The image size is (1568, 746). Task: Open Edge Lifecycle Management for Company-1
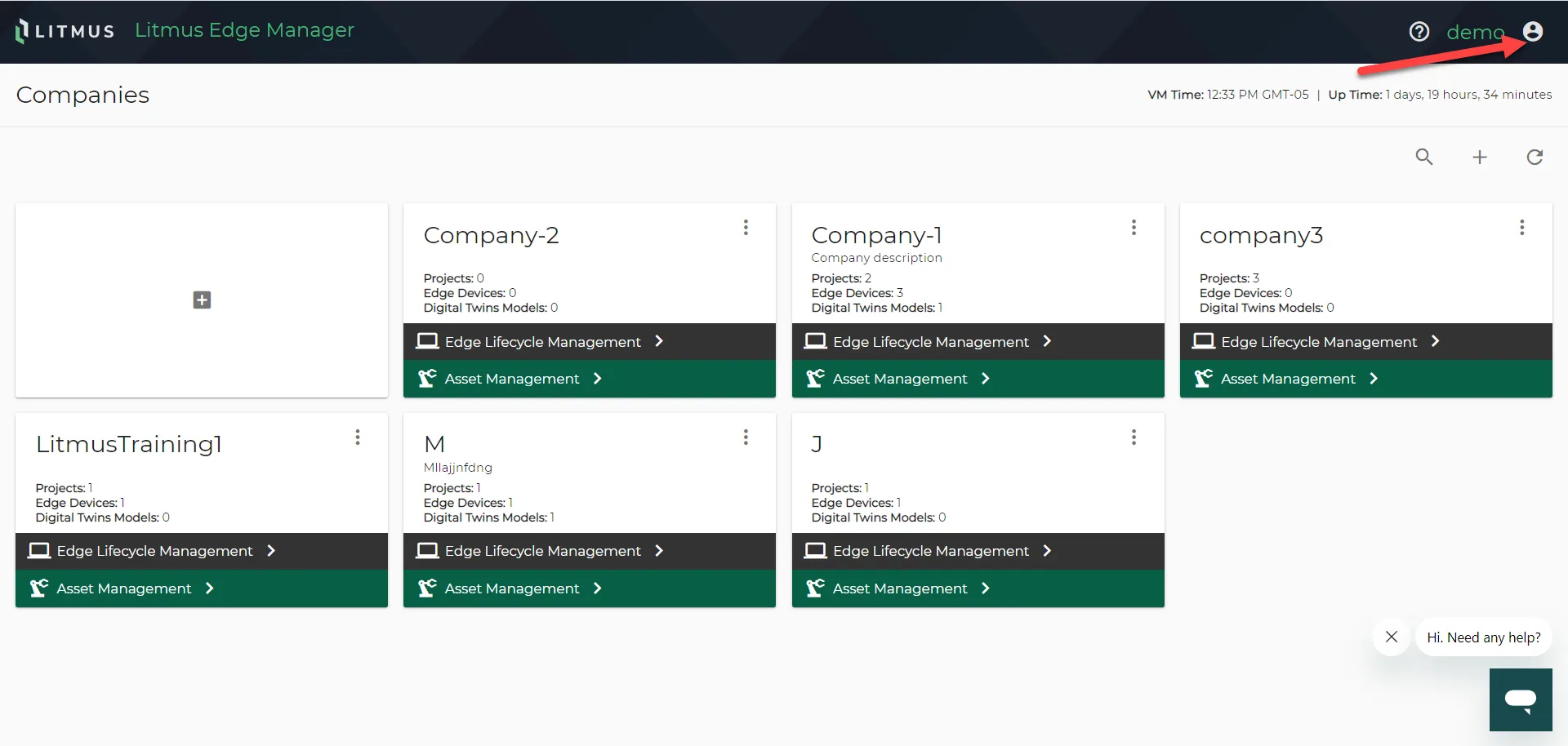click(x=978, y=342)
